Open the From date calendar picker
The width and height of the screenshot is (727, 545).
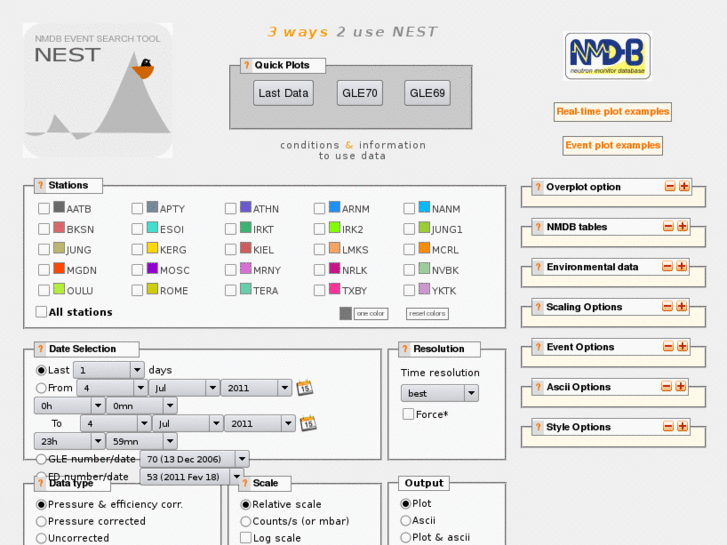coord(305,387)
